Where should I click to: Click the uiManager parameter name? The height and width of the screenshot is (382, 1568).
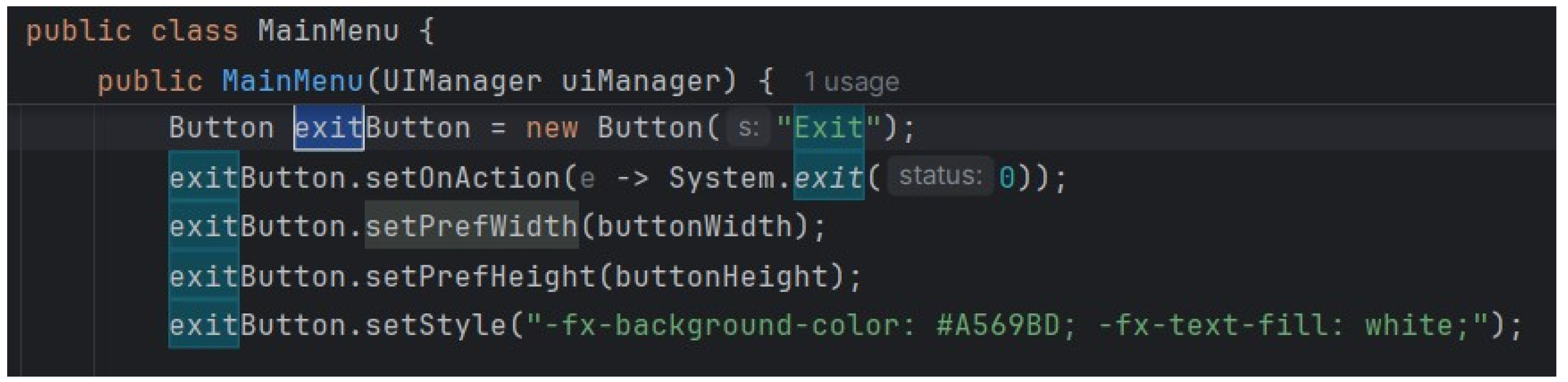pyautogui.click(x=640, y=82)
